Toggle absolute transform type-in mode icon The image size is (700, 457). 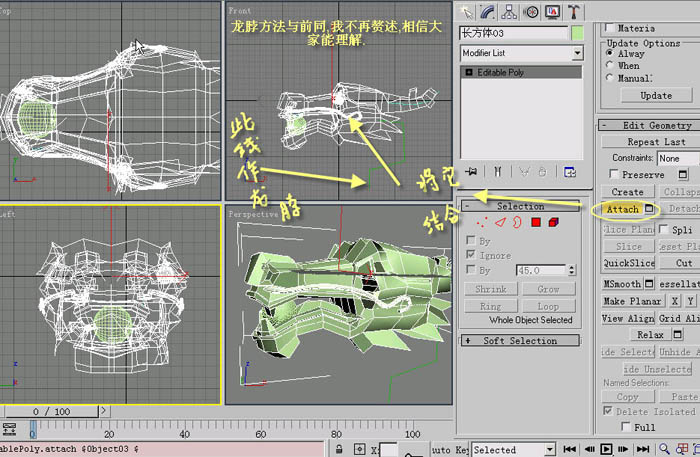coord(359,449)
